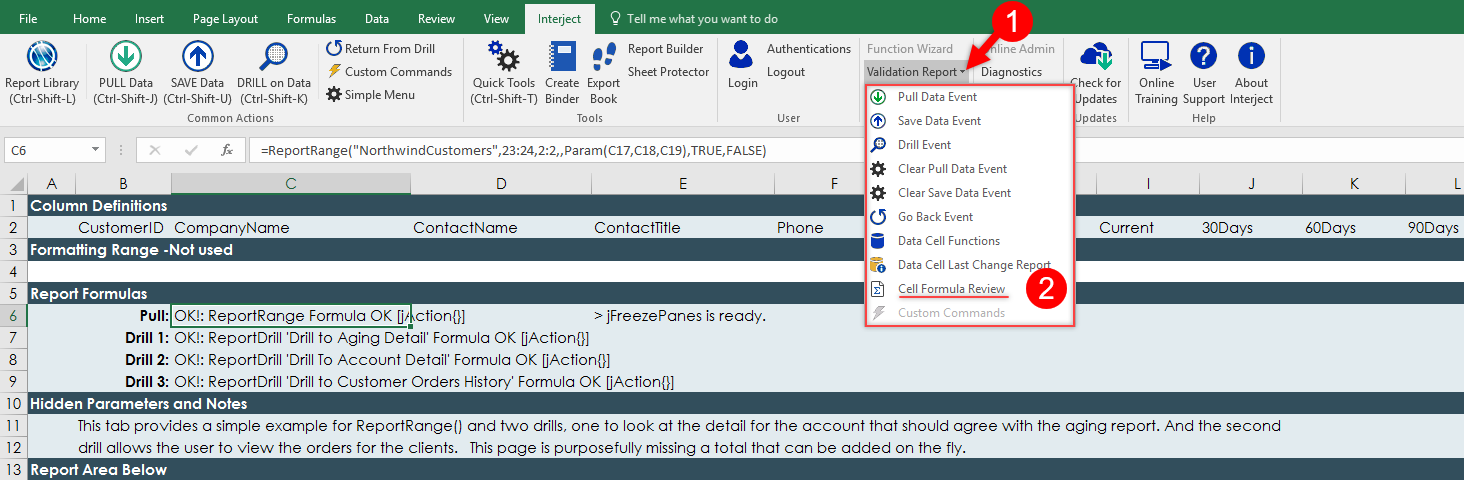Click the Function Wizard button
The image size is (1464, 480).
coord(910,49)
